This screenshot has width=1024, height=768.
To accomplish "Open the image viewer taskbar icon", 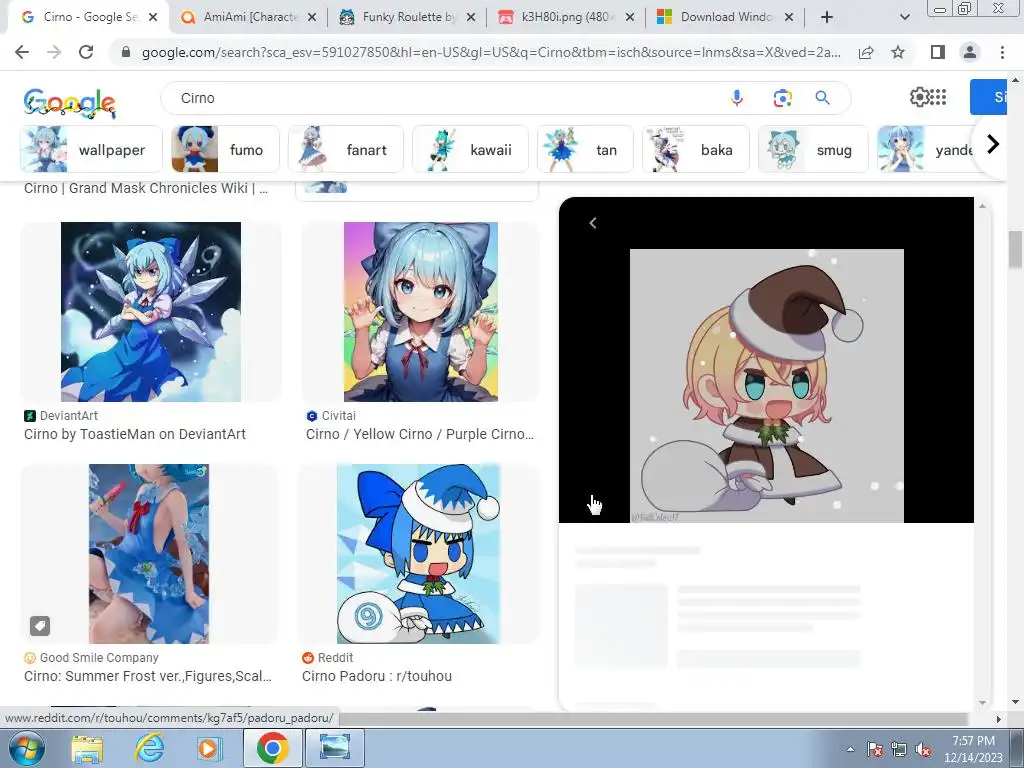I will pyautogui.click(x=335, y=748).
